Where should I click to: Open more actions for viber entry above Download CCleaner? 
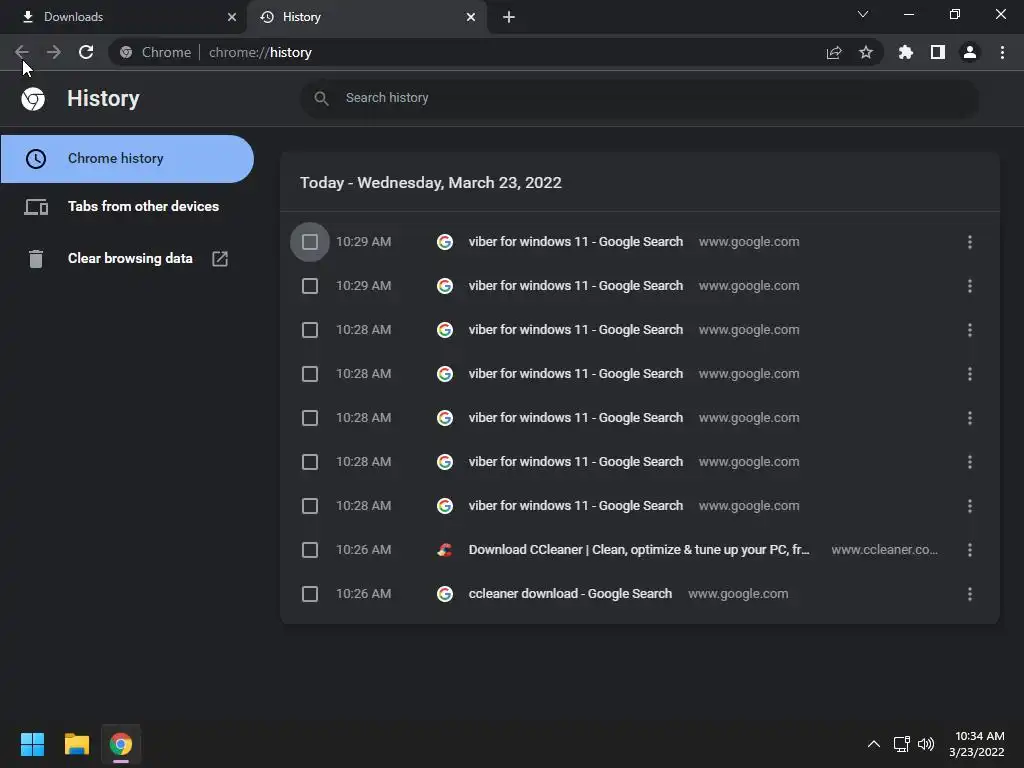pos(970,506)
